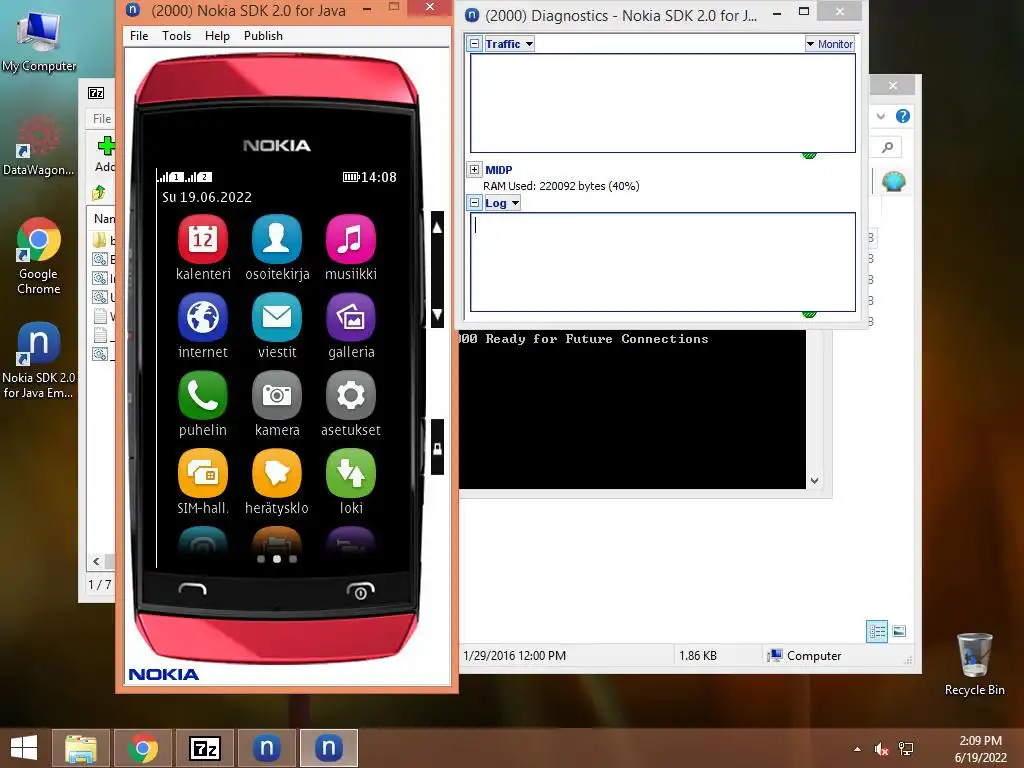Viewport: 1024px width, 768px height.
Task: Select the middle home screen page dot
Action: [277, 559]
